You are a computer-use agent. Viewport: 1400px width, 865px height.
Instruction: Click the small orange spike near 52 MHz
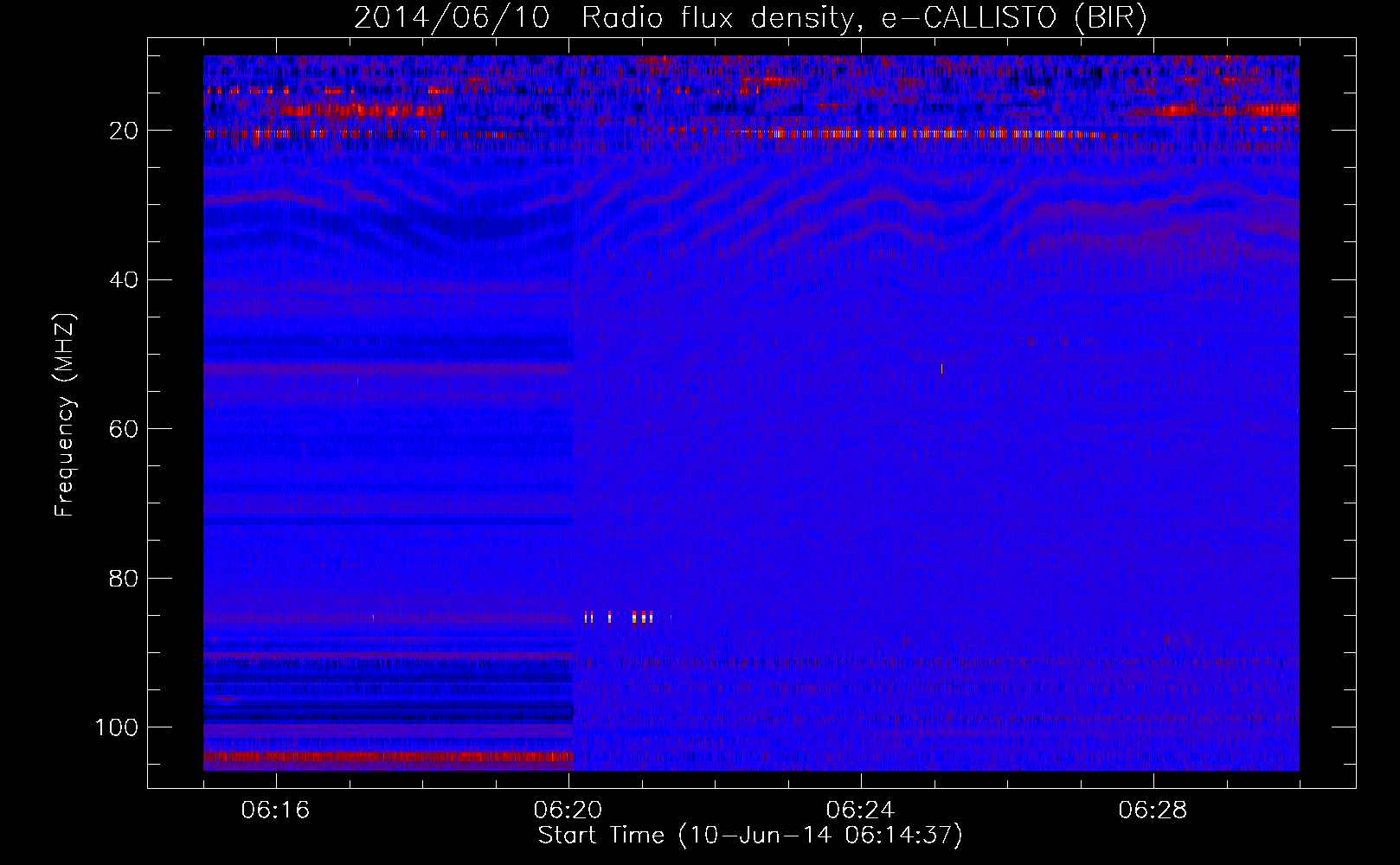click(941, 369)
